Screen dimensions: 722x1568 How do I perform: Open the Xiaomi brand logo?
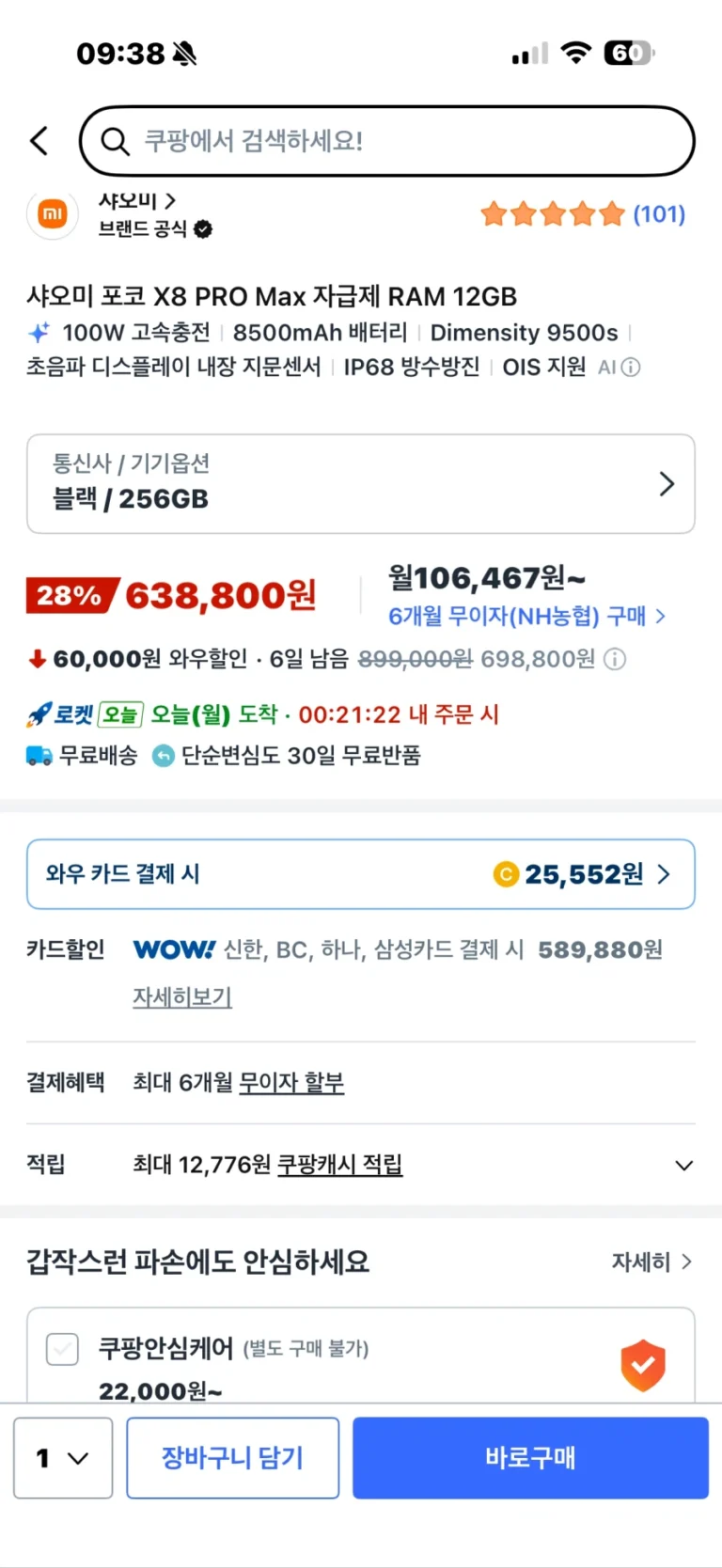[x=53, y=214]
